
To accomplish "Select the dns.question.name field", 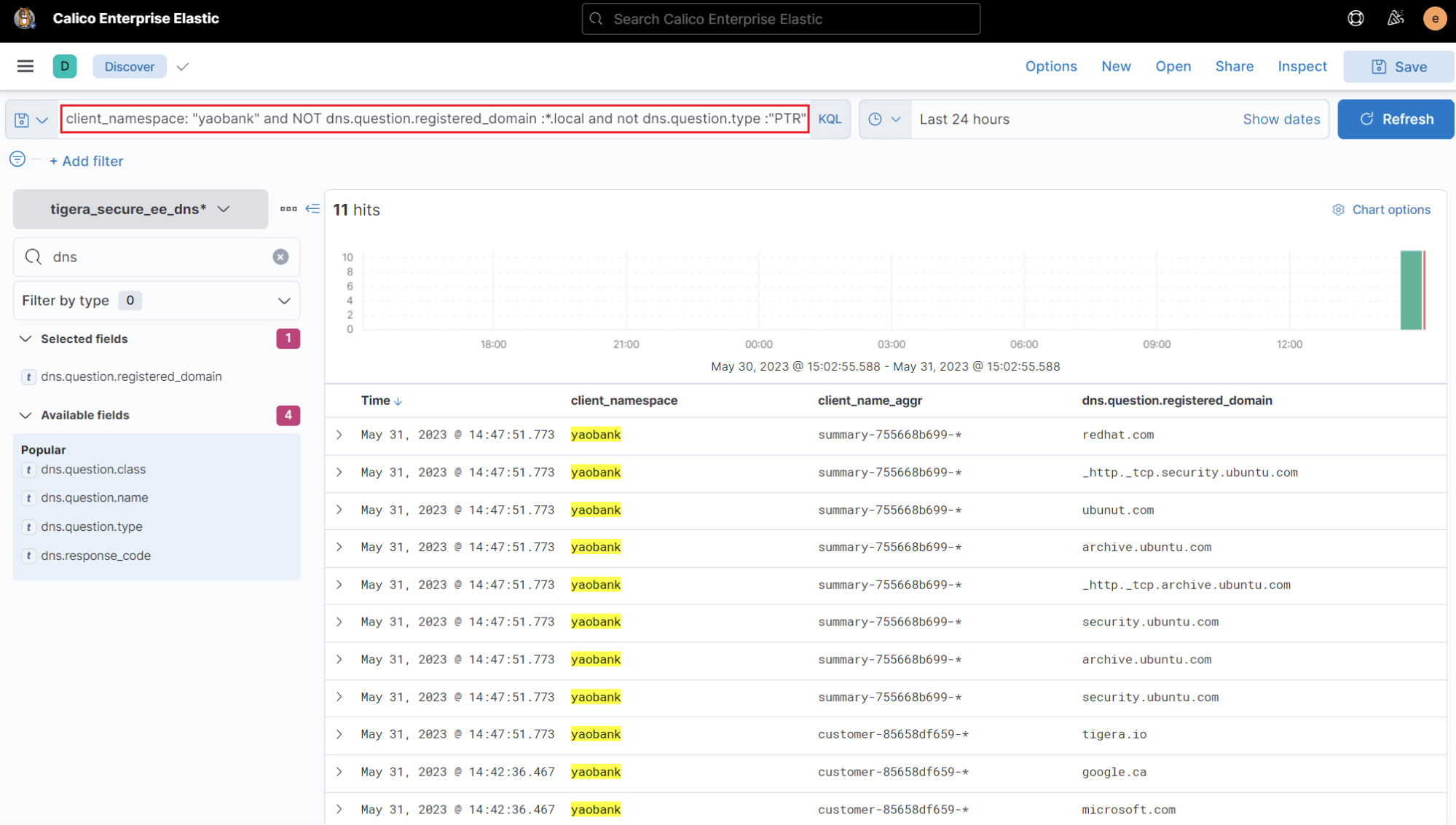I will pos(94,498).
